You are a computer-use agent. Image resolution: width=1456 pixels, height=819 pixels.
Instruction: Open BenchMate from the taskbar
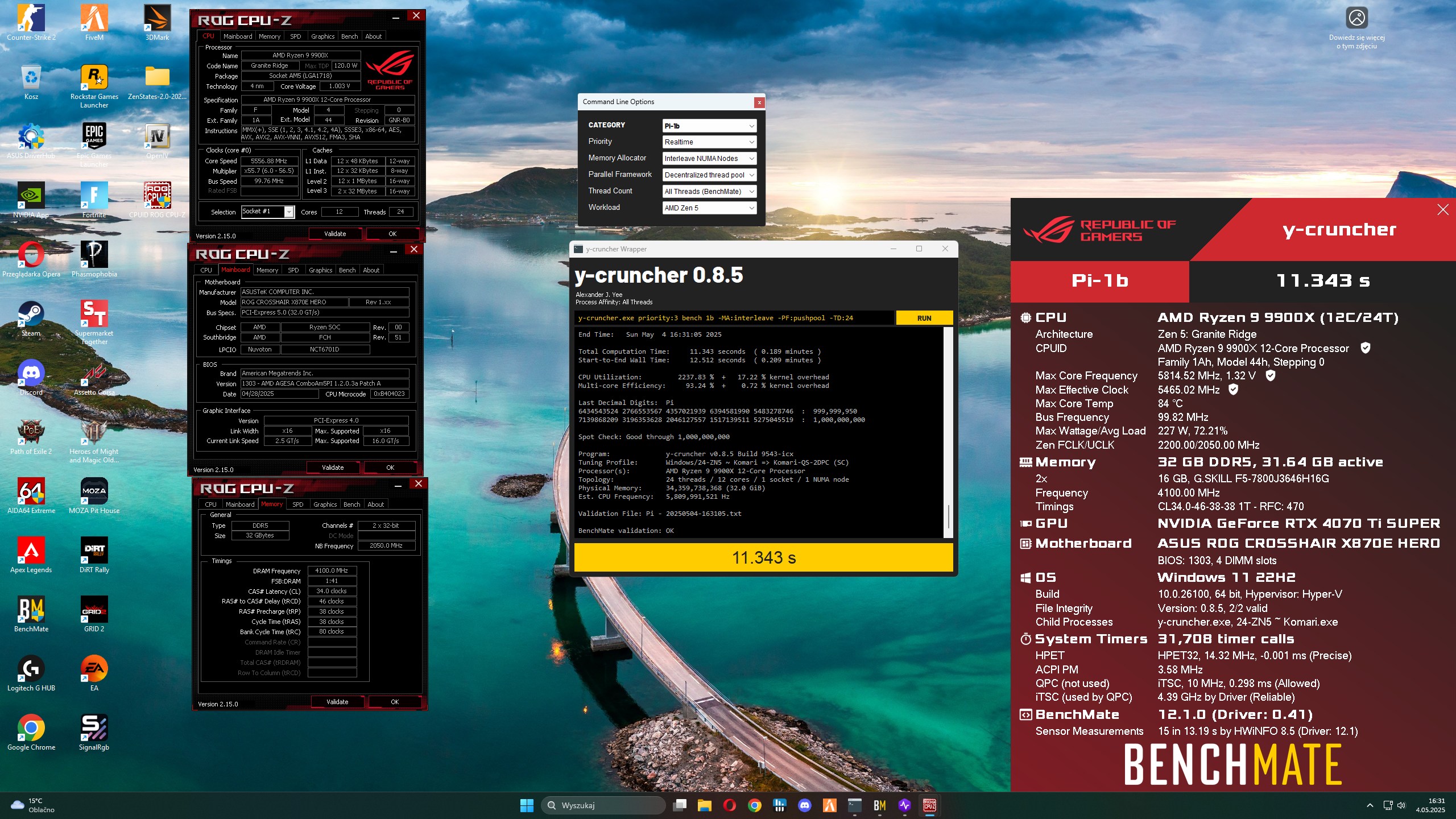880,805
